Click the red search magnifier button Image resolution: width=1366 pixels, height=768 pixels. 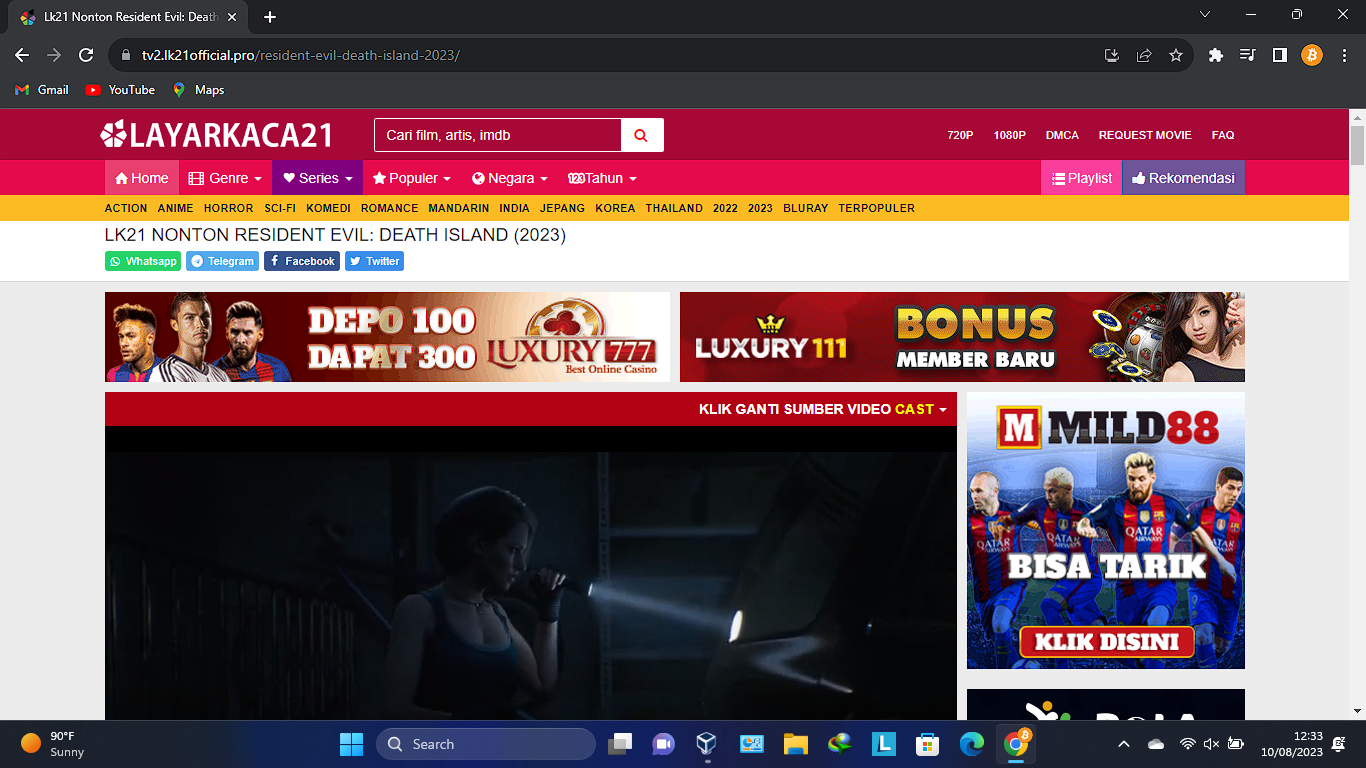point(642,135)
